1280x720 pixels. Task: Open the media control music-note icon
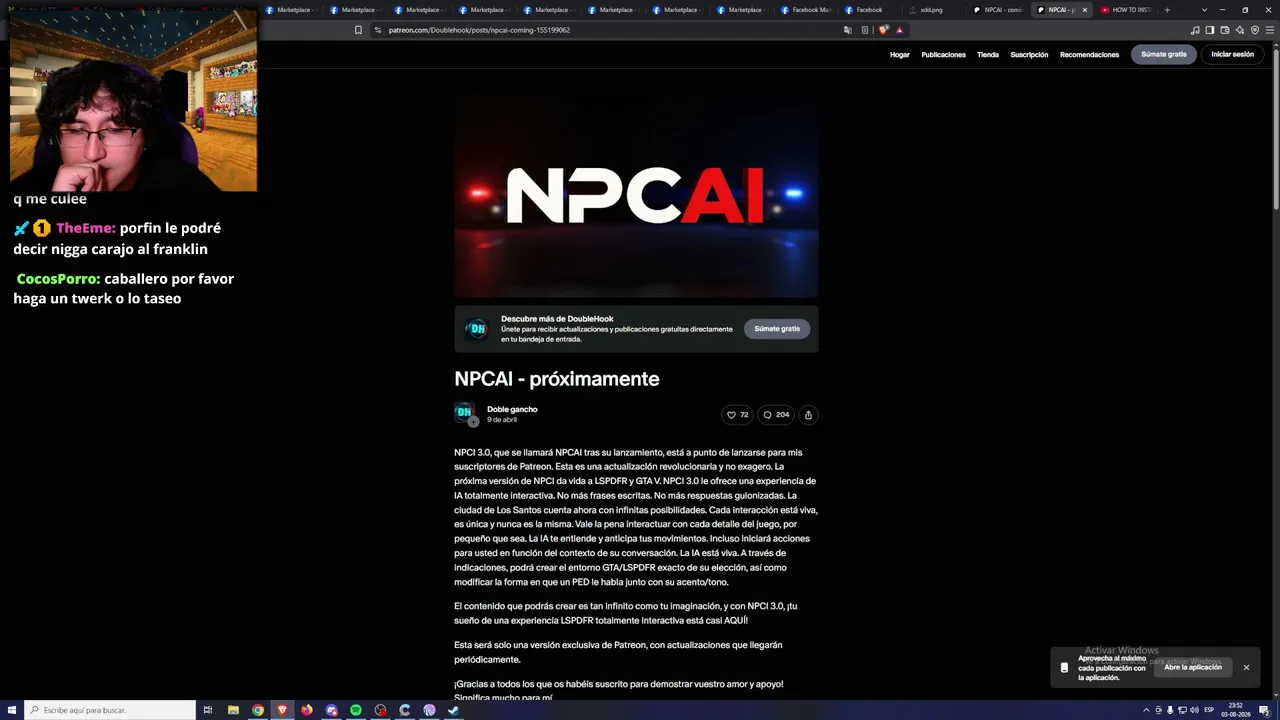click(1195, 30)
